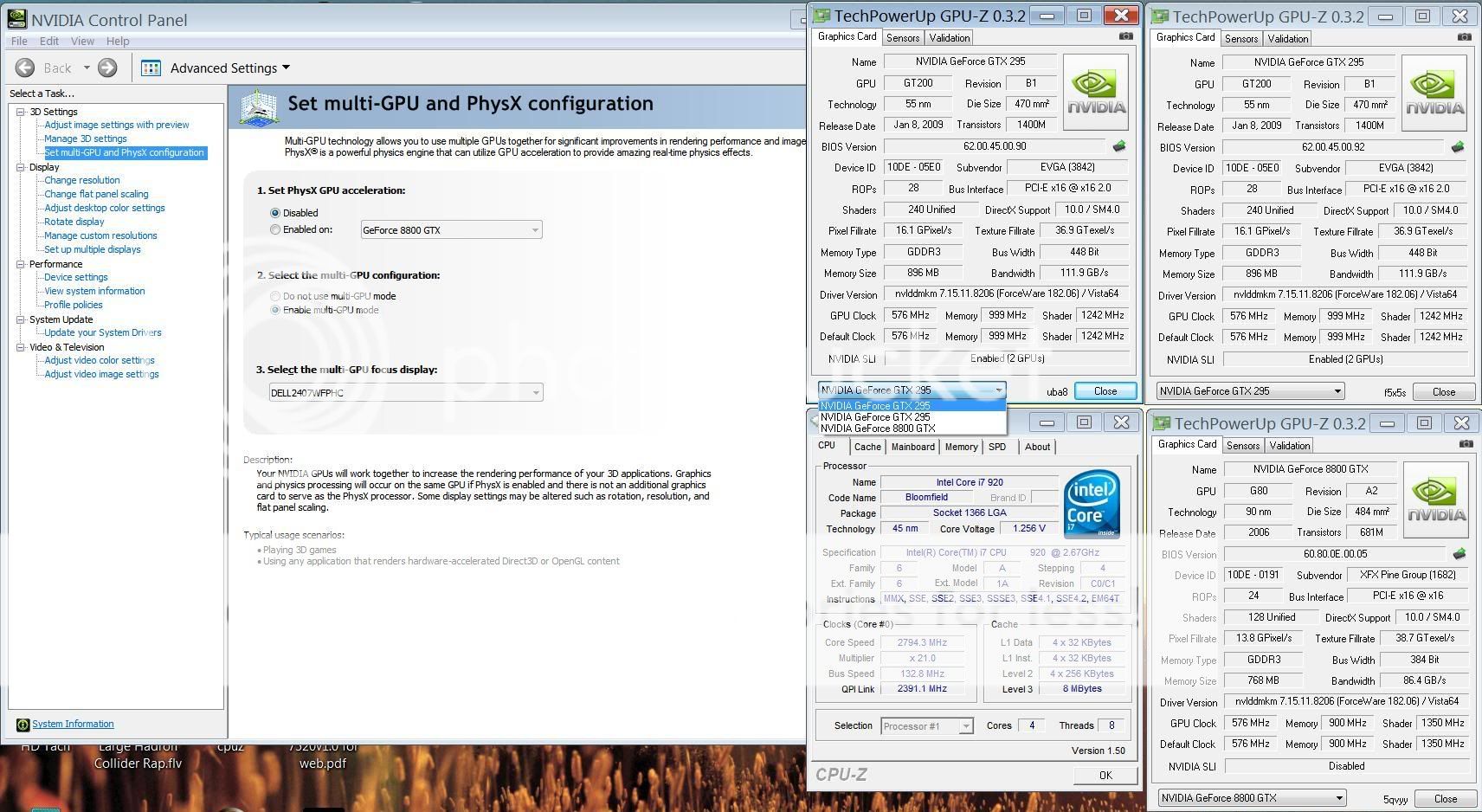
Task: Open GPU selector dropdown in top-right GPU-Z window
Action: coord(1250,391)
